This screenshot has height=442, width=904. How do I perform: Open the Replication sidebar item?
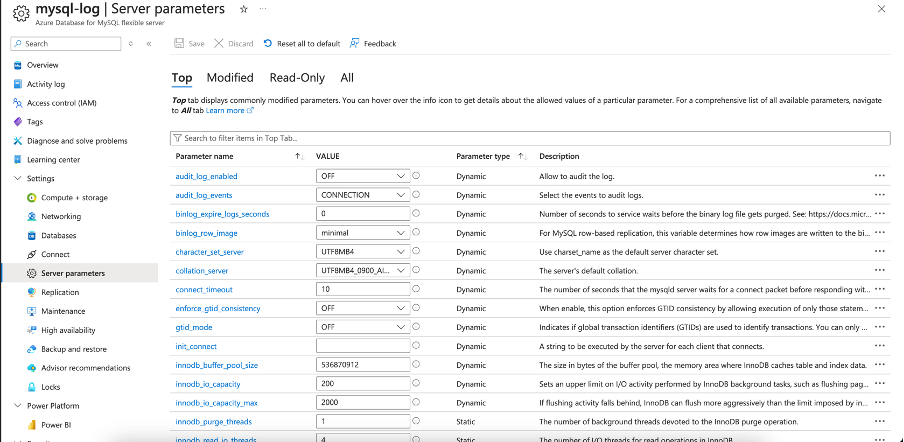[x=60, y=292]
